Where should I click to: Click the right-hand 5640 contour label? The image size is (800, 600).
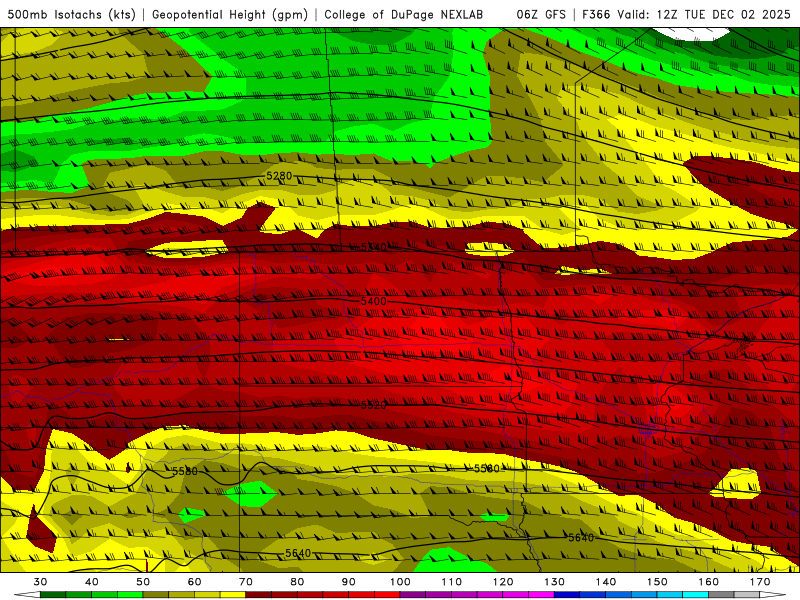coord(581,538)
